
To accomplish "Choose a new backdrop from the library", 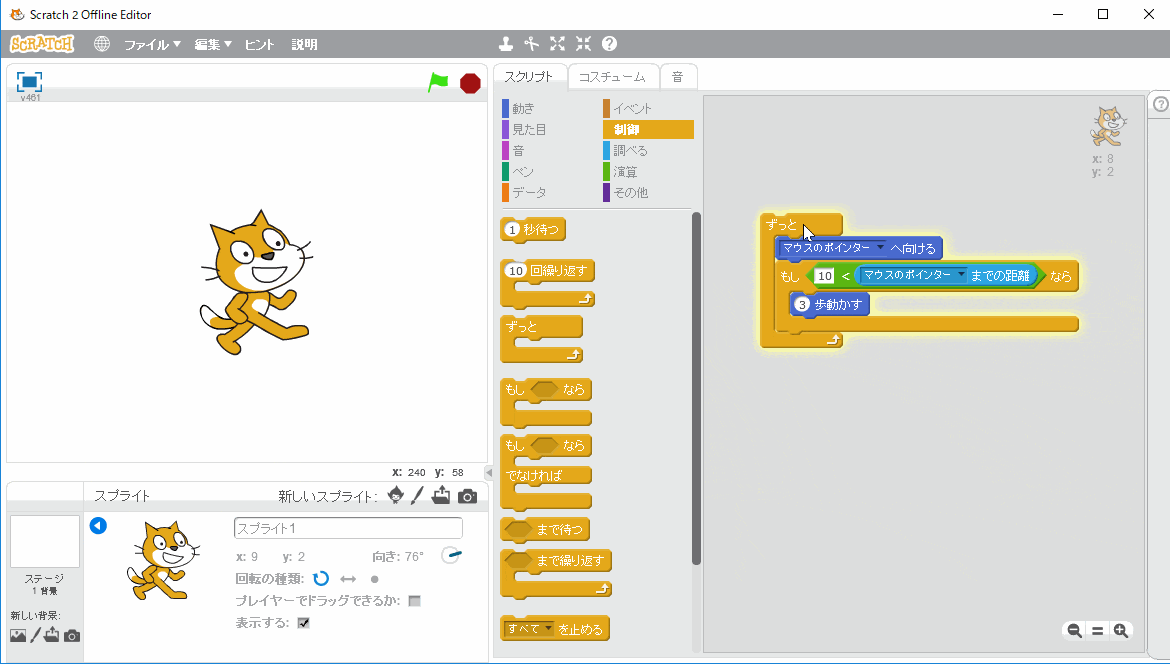I will click(x=18, y=636).
